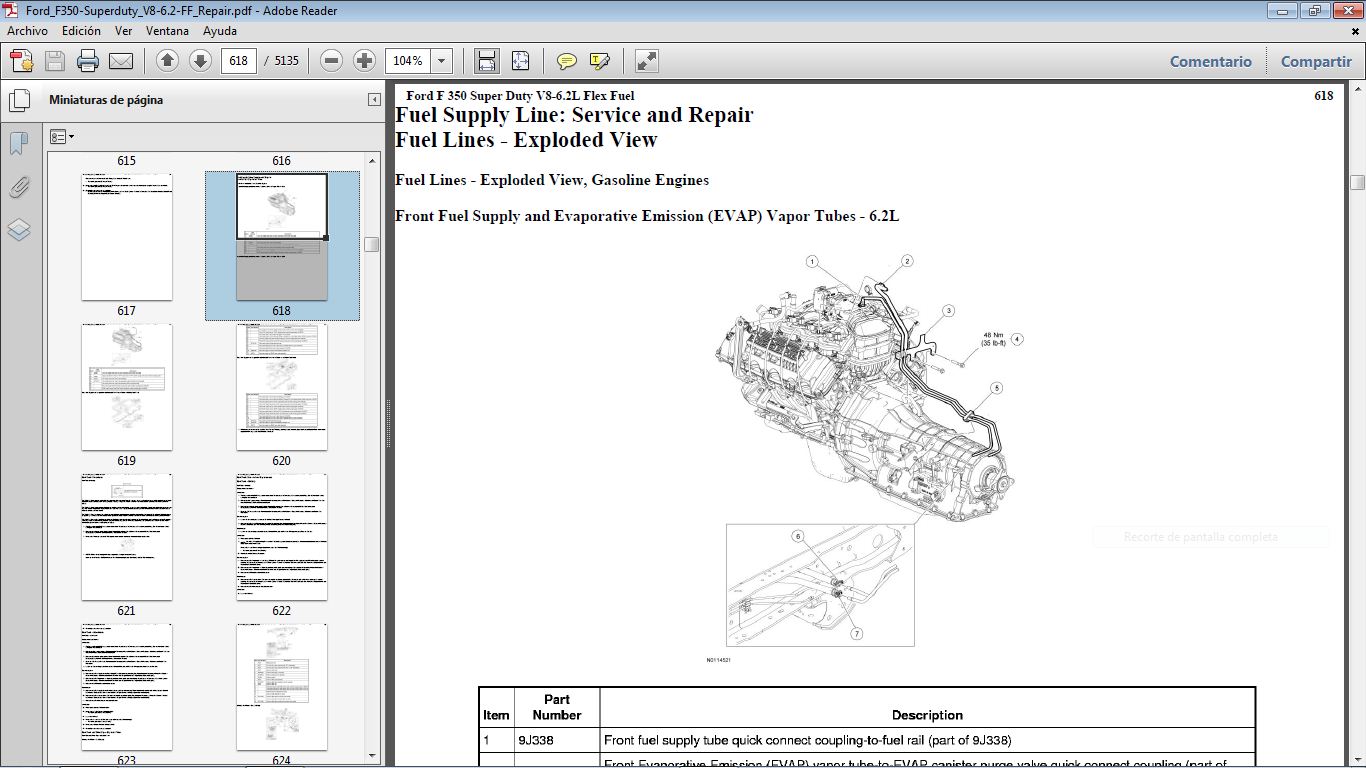
Task: Open the Ver menu
Action: click(x=123, y=31)
